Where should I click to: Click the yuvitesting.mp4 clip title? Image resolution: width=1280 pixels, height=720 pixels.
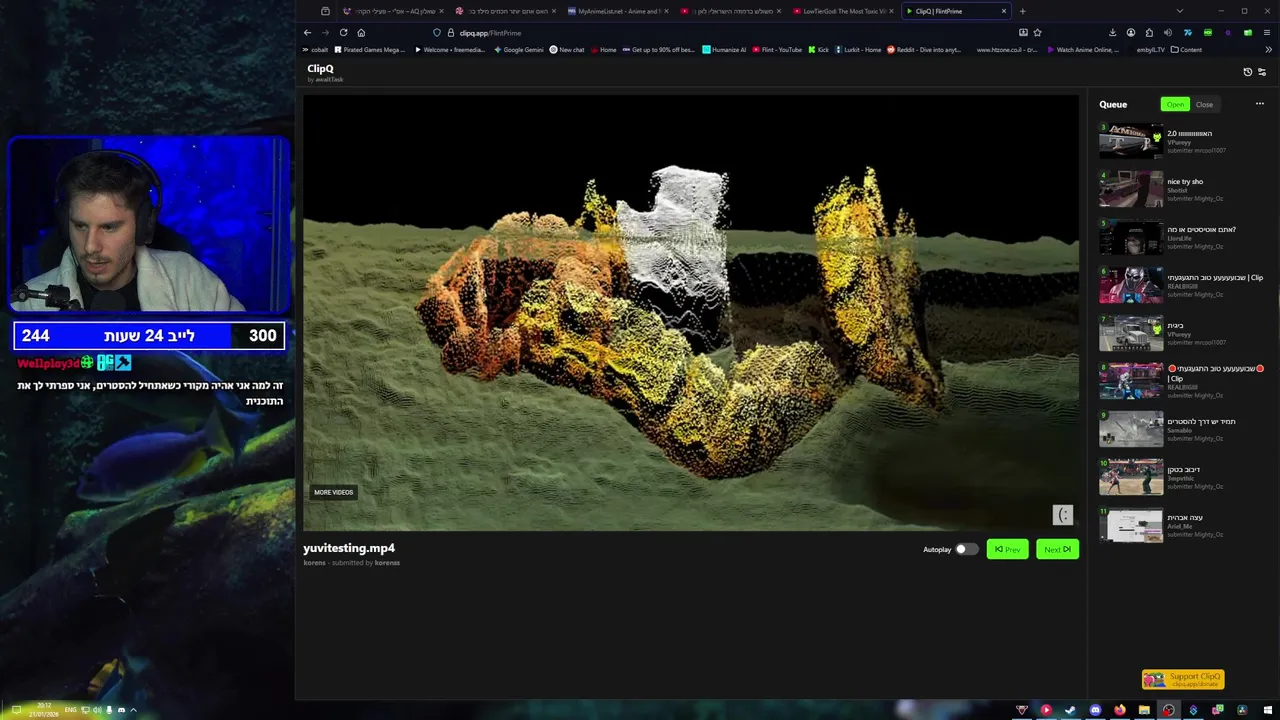[x=349, y=548]
